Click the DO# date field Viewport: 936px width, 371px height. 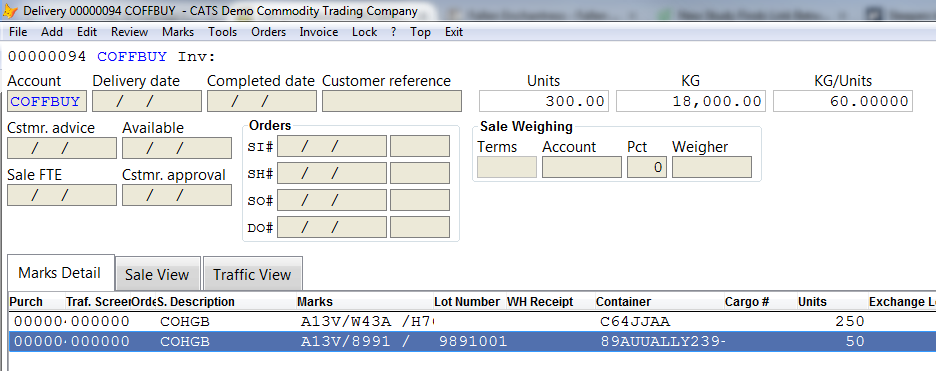(332, 227)
